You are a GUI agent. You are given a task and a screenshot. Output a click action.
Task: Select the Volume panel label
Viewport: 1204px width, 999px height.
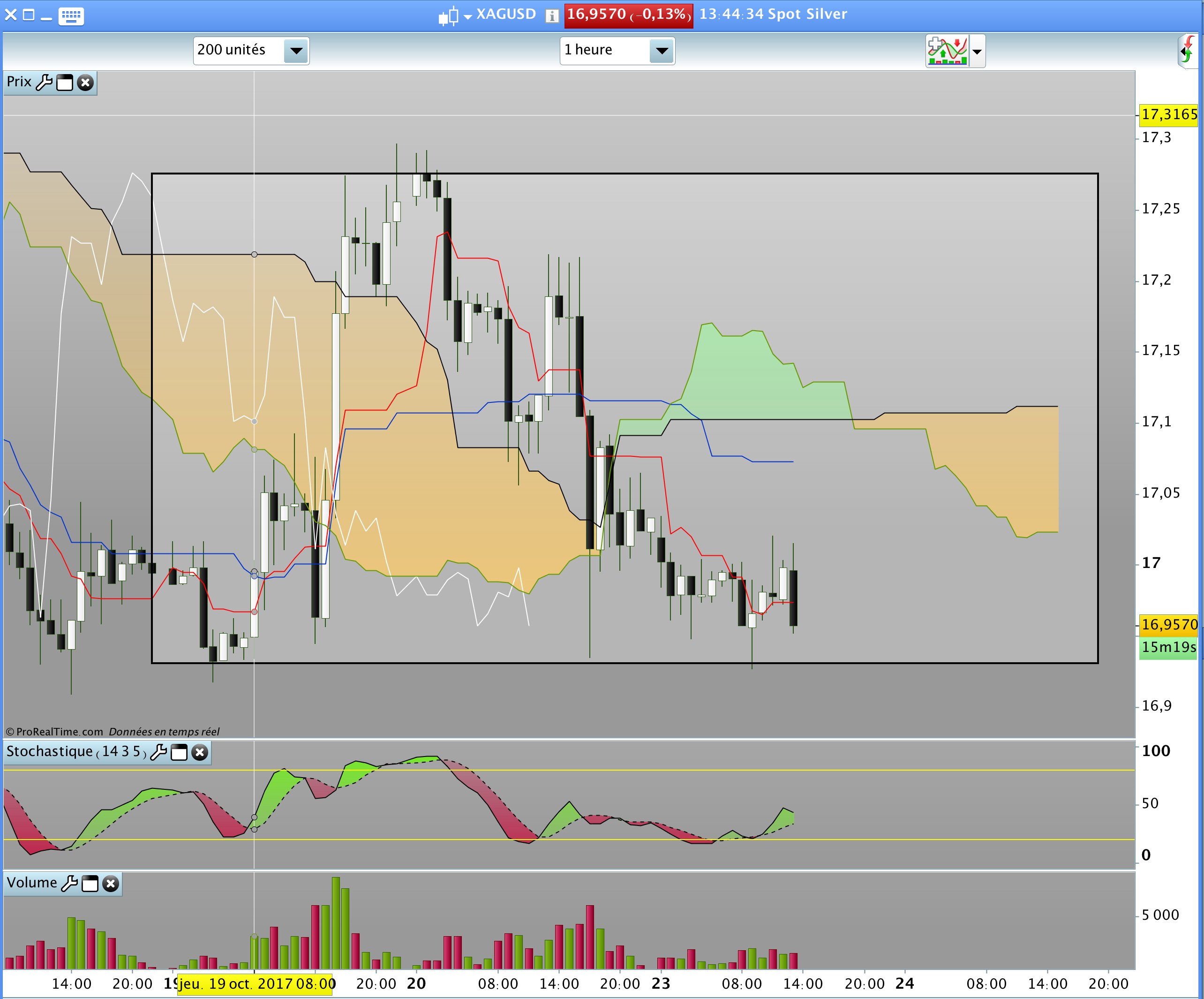click(x=31, y=883)
